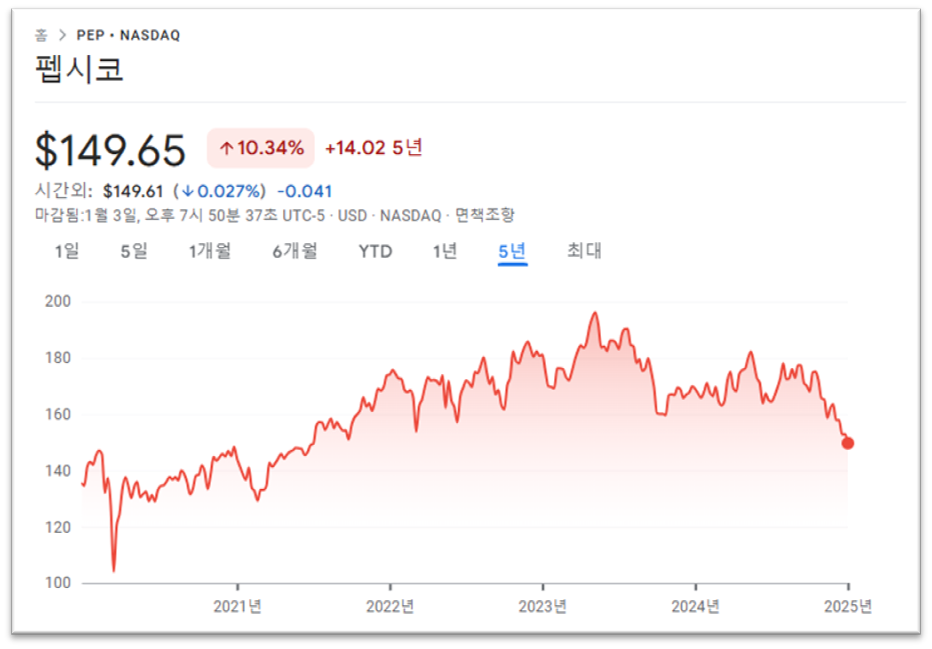Click the 펩시코 company title
Viewport: 932px width, 649px height.
click(79, 68)
